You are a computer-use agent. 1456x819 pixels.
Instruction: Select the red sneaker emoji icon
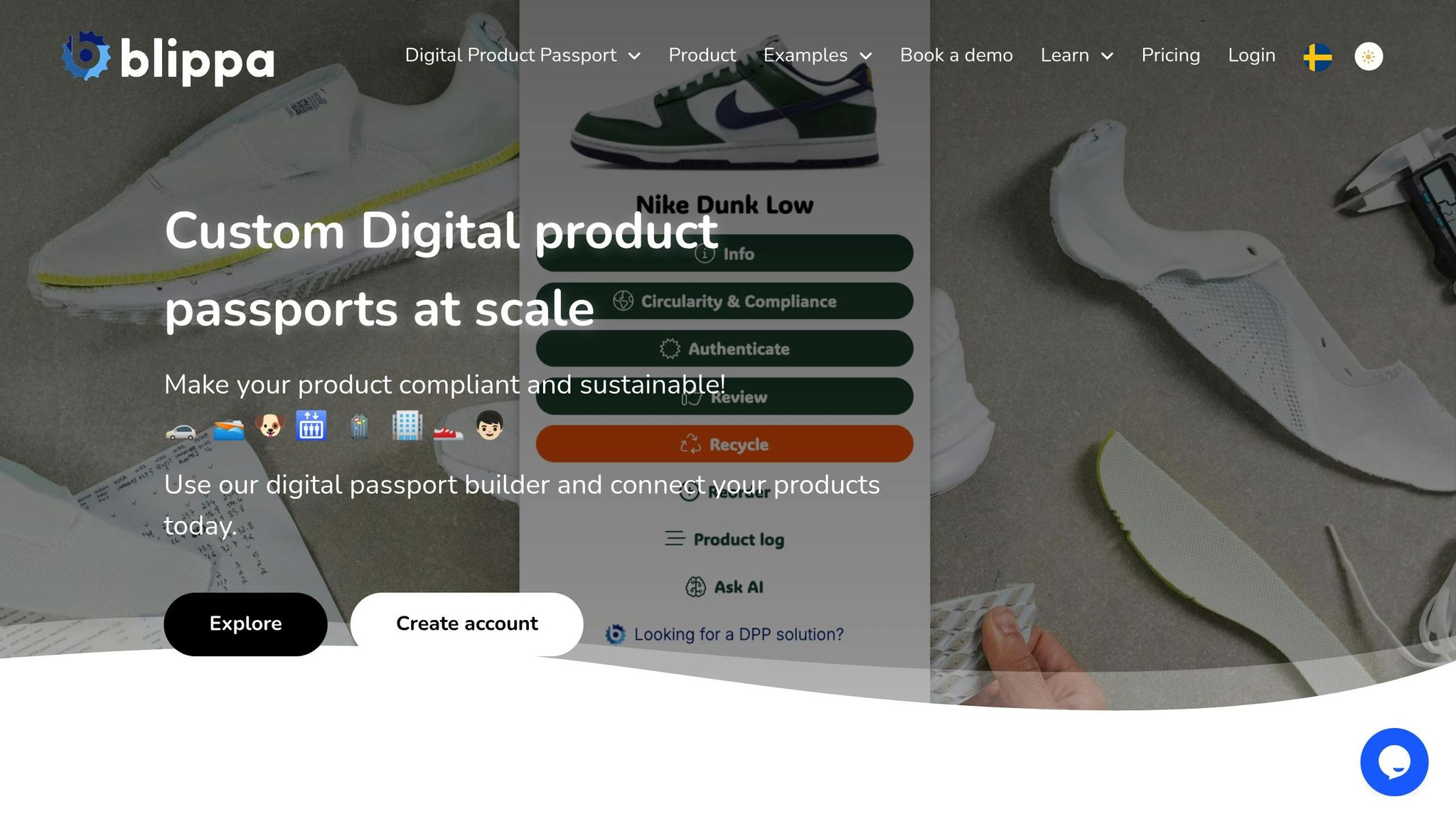(448, 430)
